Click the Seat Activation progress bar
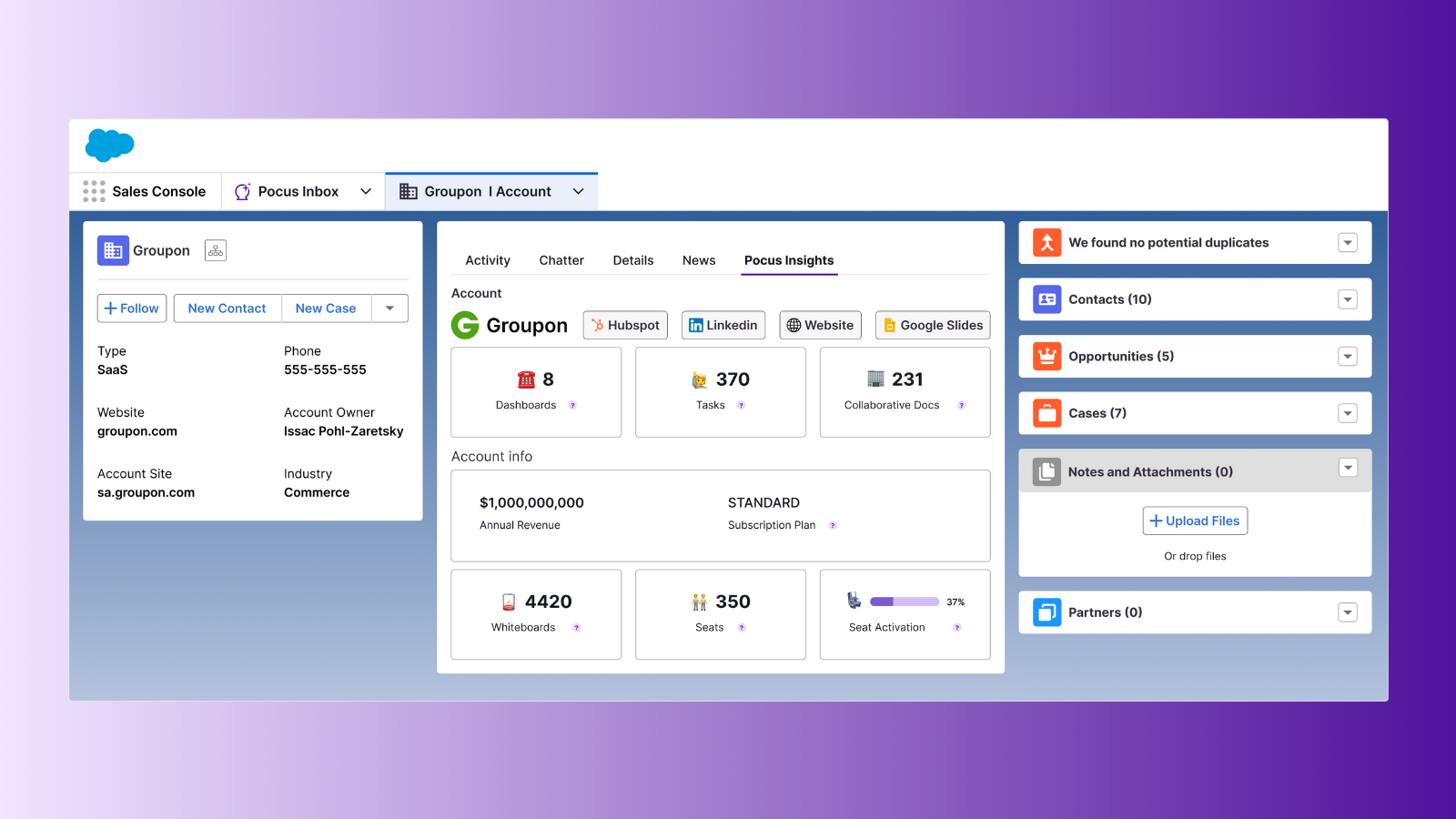 tap(905, 601)
